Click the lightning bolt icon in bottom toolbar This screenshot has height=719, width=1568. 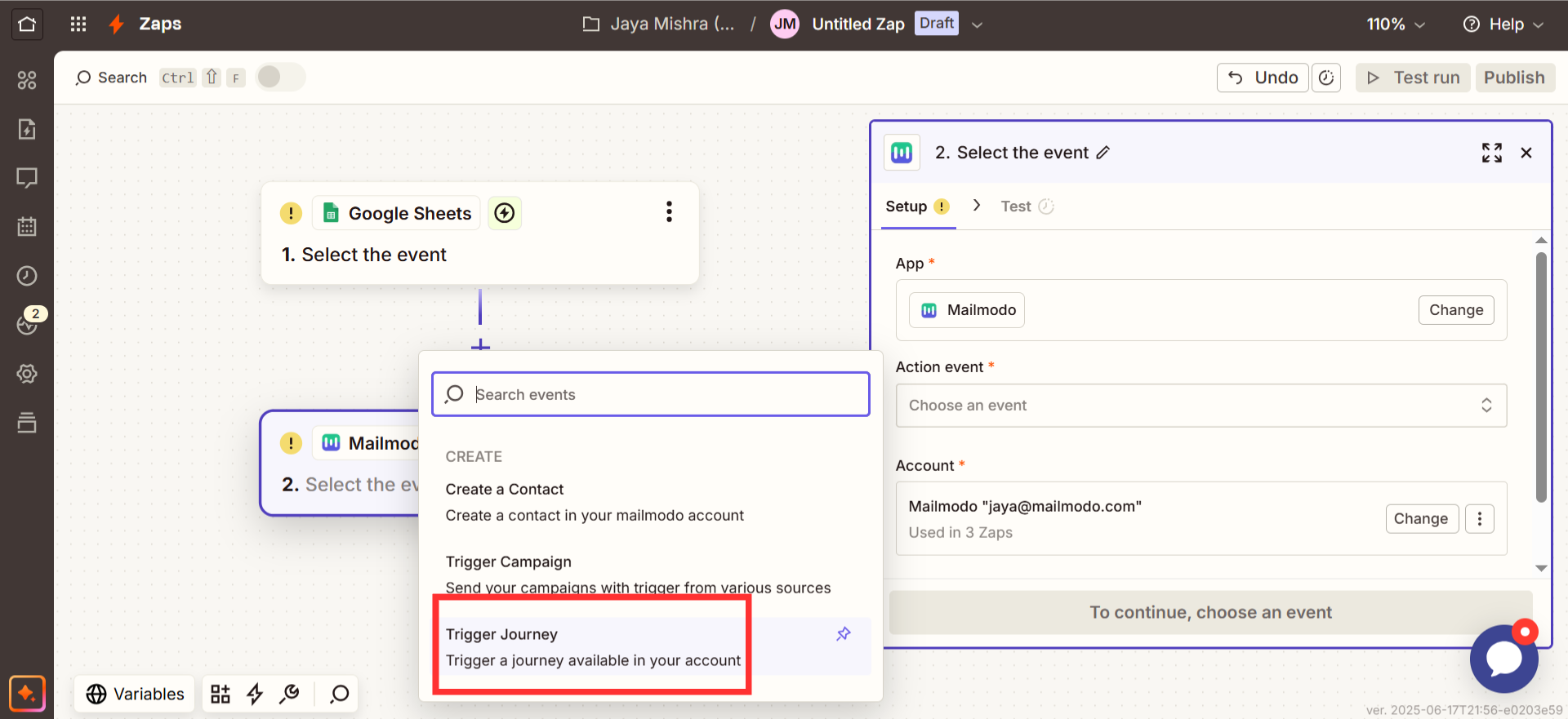[x=255, y=694]
